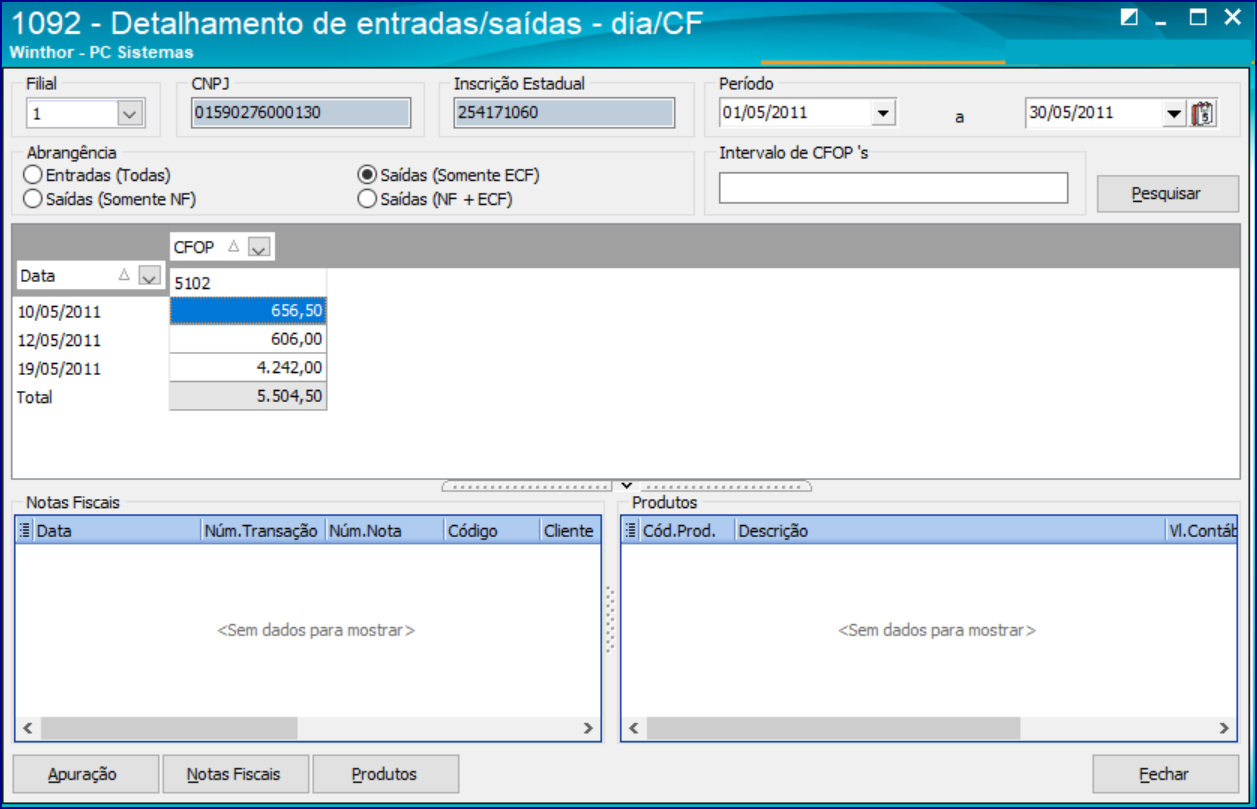Click the 12/05/2011 row header
This screenshot has width=1257, height=809.
(x=91, y=340)
